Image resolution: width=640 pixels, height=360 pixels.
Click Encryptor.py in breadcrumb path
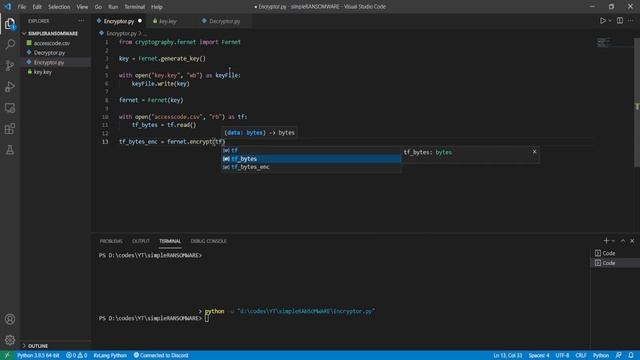point(121,33)
